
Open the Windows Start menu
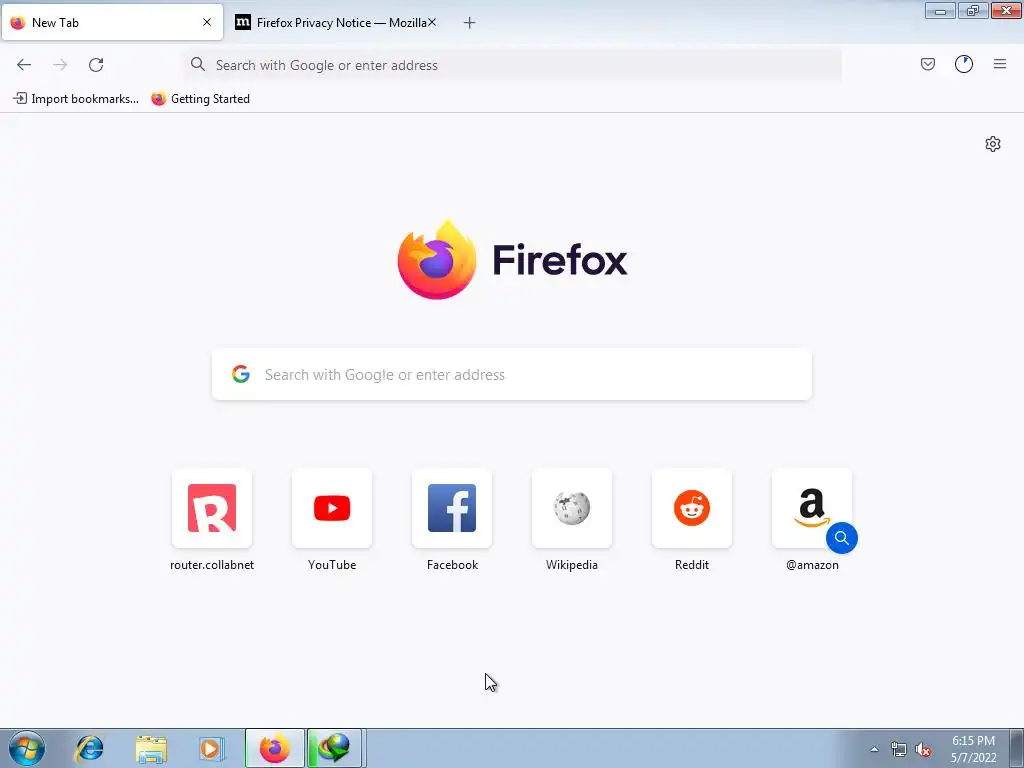[x=27, y=748]
